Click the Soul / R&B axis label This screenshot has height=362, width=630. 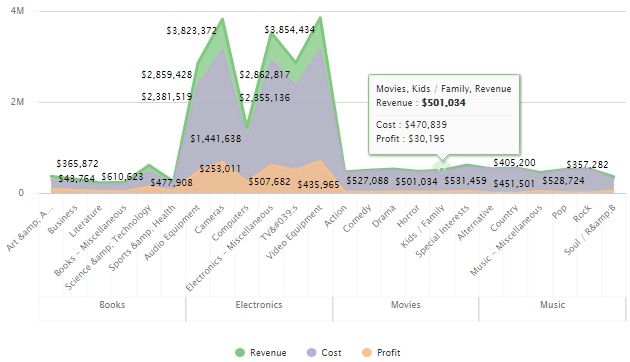pyautogui.click(x=590, y=230)
